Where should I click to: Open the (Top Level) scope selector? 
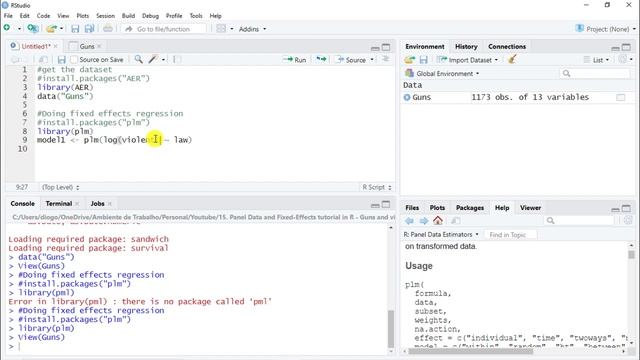coord(60,187)
